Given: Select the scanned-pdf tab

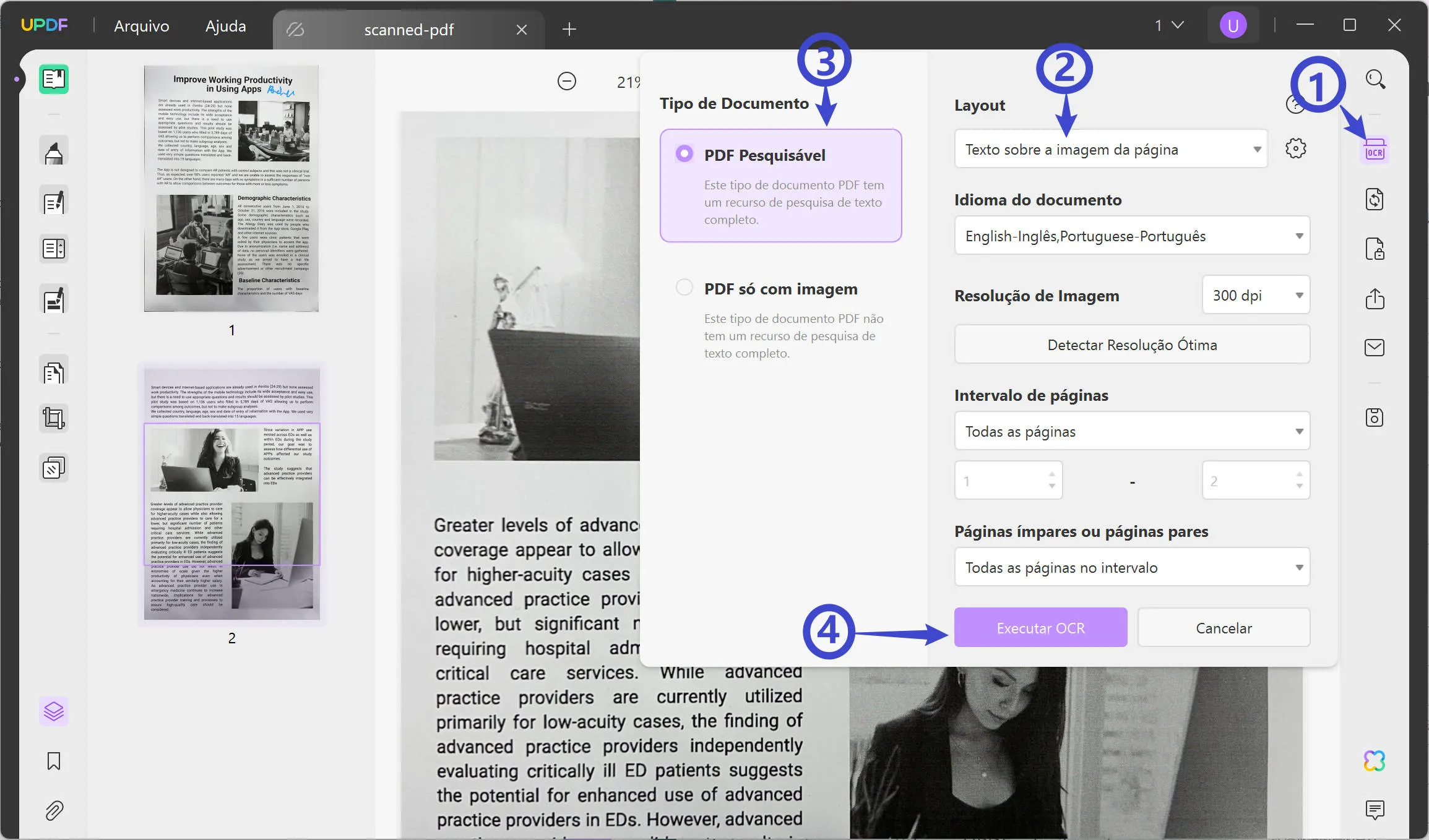Looking at the screenshot, I should coord(408,29).
